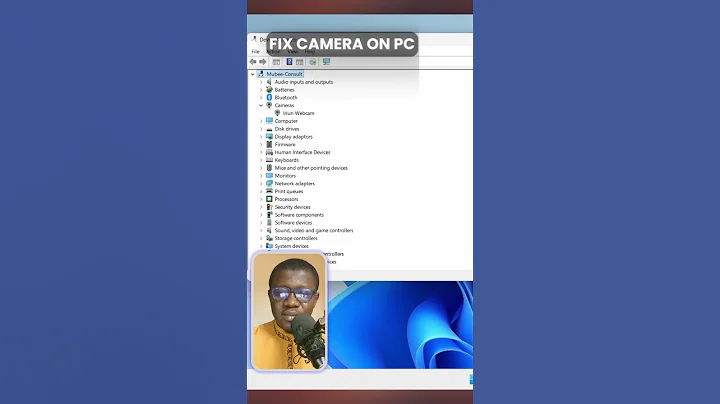Select the Monitors label

tap(285, 176)
